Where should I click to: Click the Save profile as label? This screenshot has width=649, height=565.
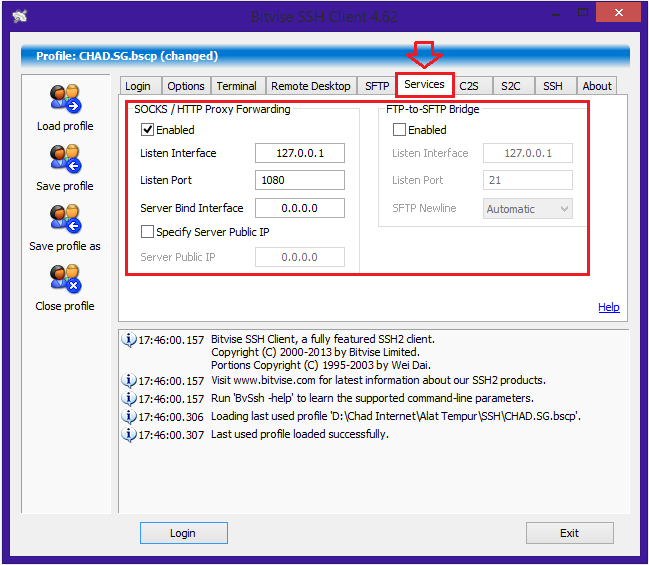pyautogui.click(x=65, y=246)
